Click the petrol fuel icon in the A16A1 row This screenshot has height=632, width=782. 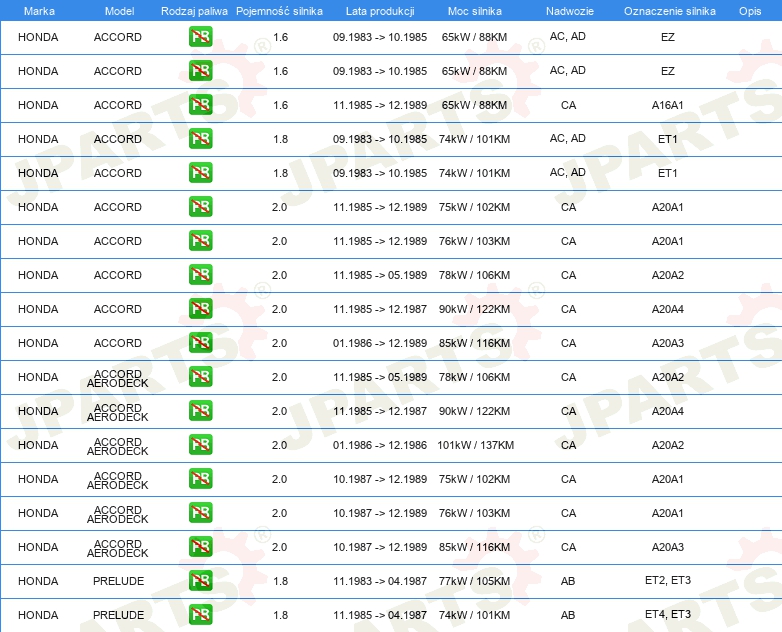pyautogui.click(x=200, y=105)
